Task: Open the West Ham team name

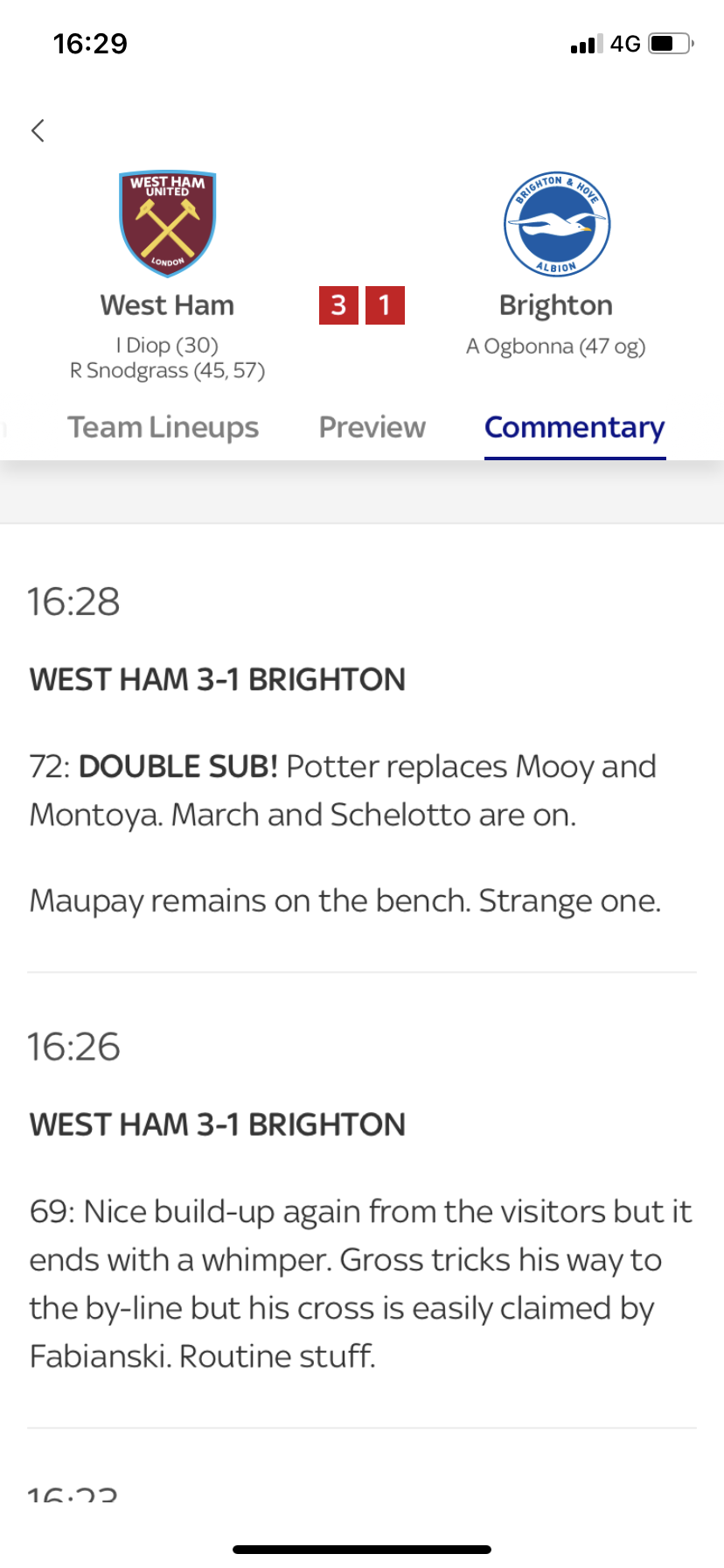Action: pyautogui.click(x=167, y=305)
